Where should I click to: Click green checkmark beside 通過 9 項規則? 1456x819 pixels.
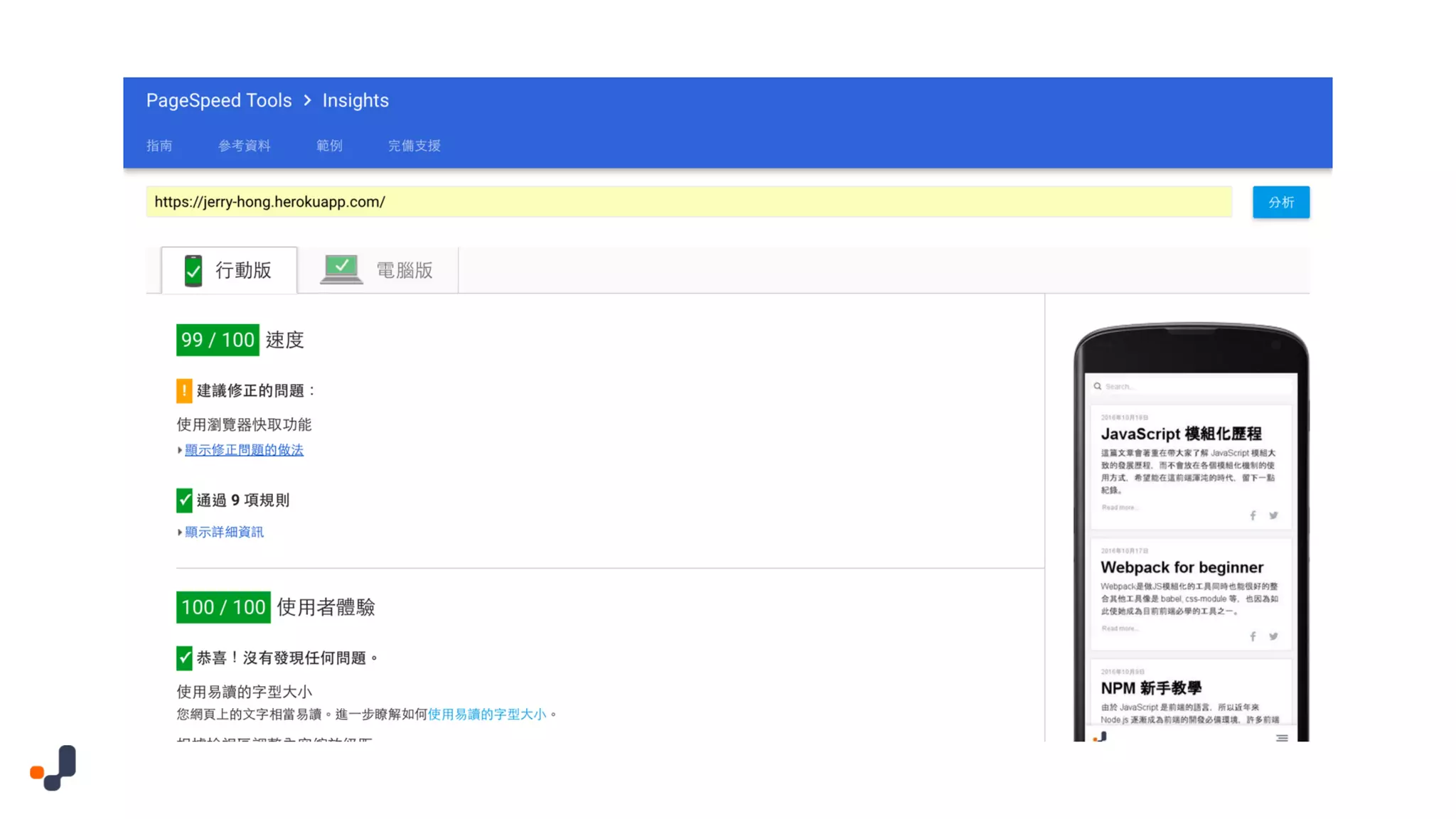(x=184, y=500)
